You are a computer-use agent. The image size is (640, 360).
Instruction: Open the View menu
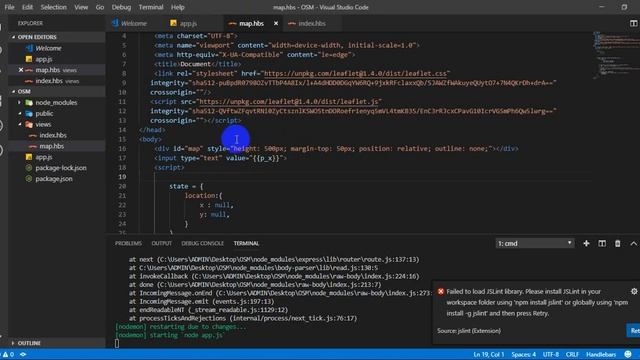coord(81,7)
